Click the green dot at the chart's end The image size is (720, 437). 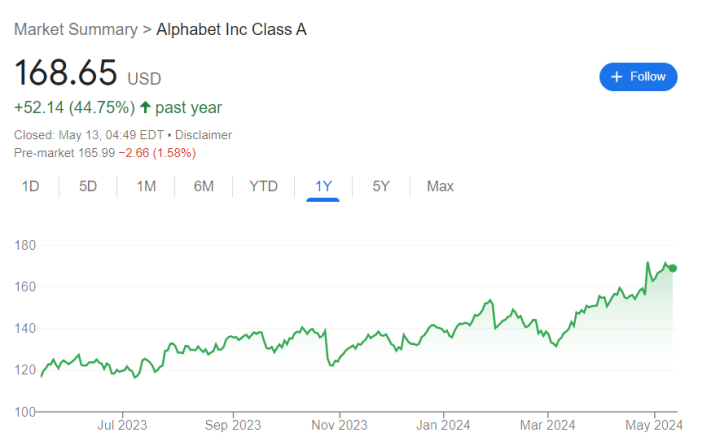(x=673, y=268)
